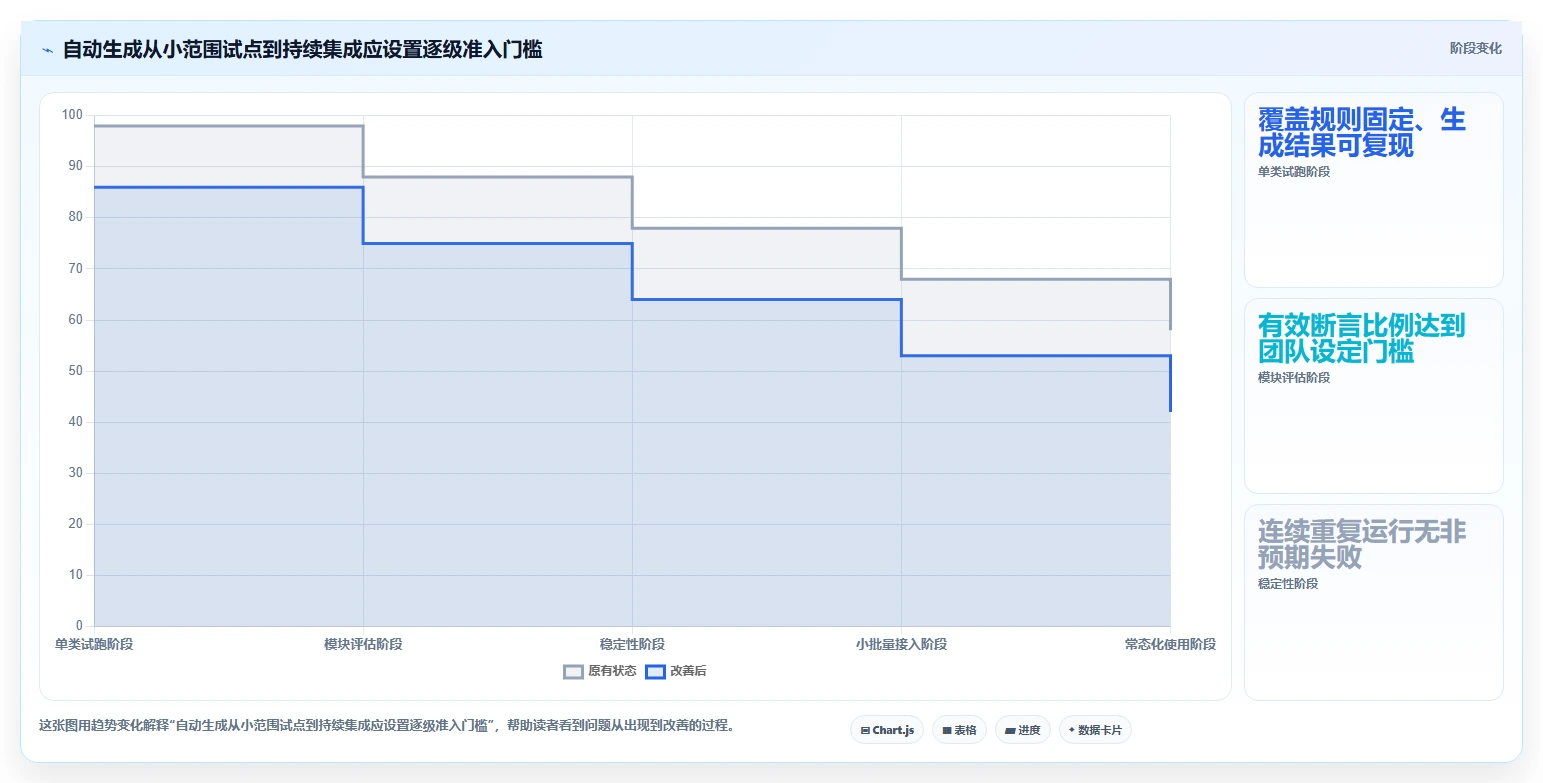This screenshot has height=783, width=1543.
Task: Click 稳定性阶段 caption in the third card
Action: [x=1288, y=584]
